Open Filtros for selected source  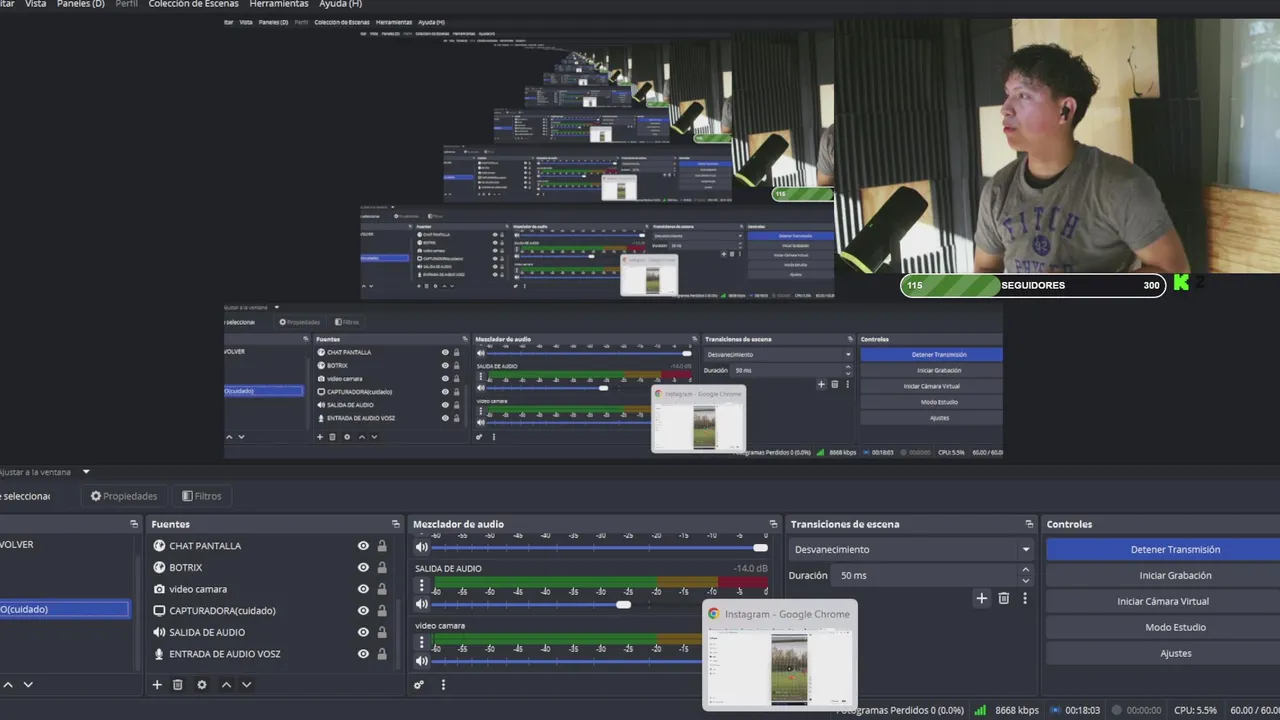click(202, 496)
